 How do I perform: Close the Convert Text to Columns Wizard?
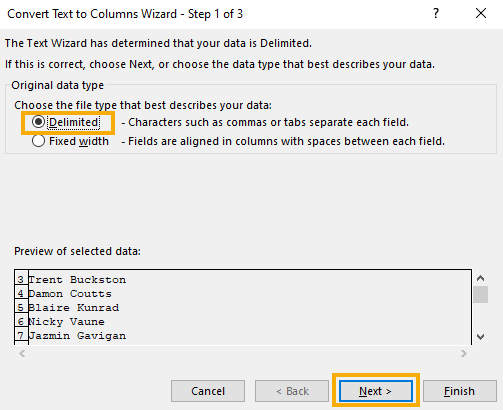tap(481, 14)
